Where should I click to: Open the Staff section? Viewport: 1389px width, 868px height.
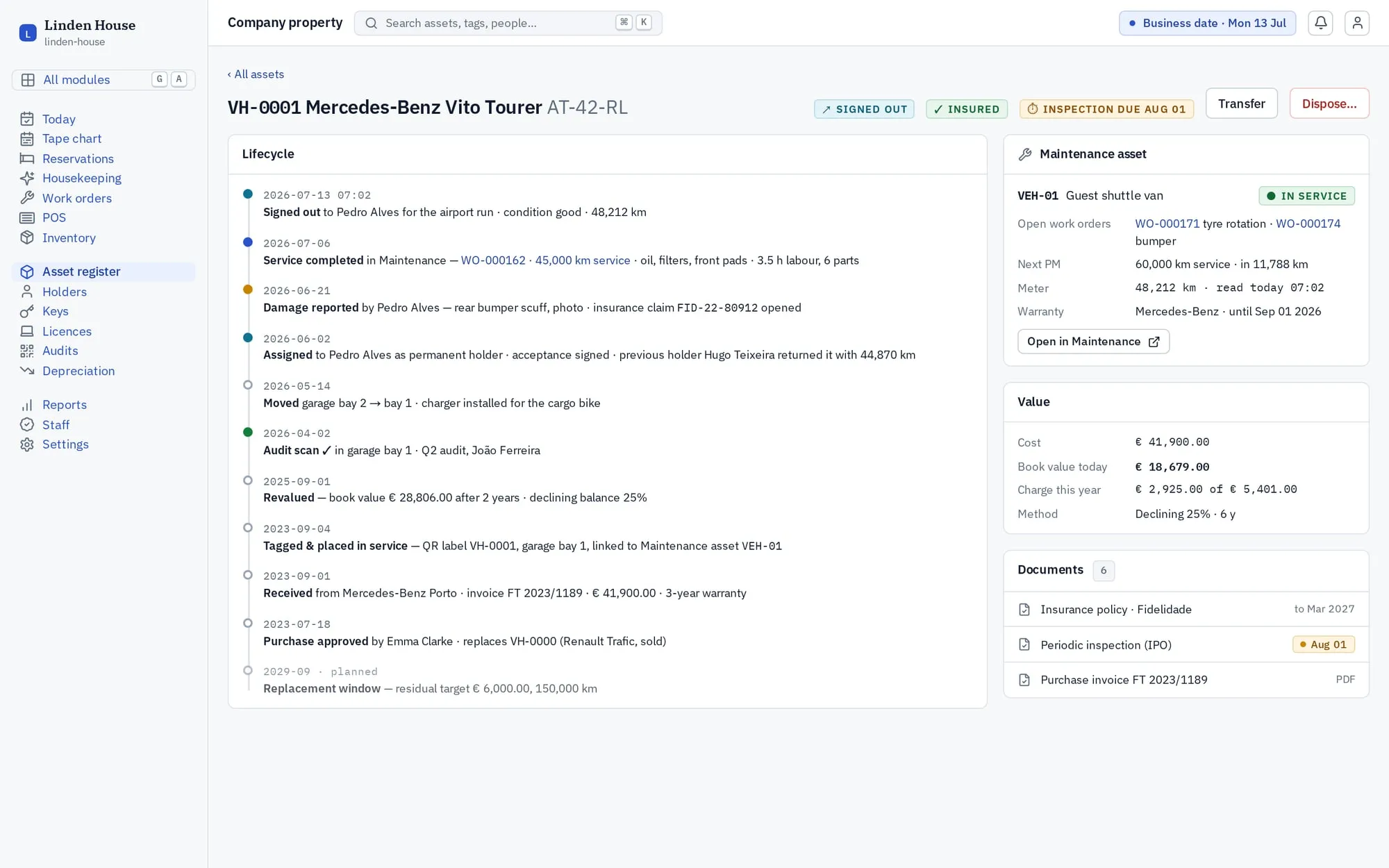point(103,424)
